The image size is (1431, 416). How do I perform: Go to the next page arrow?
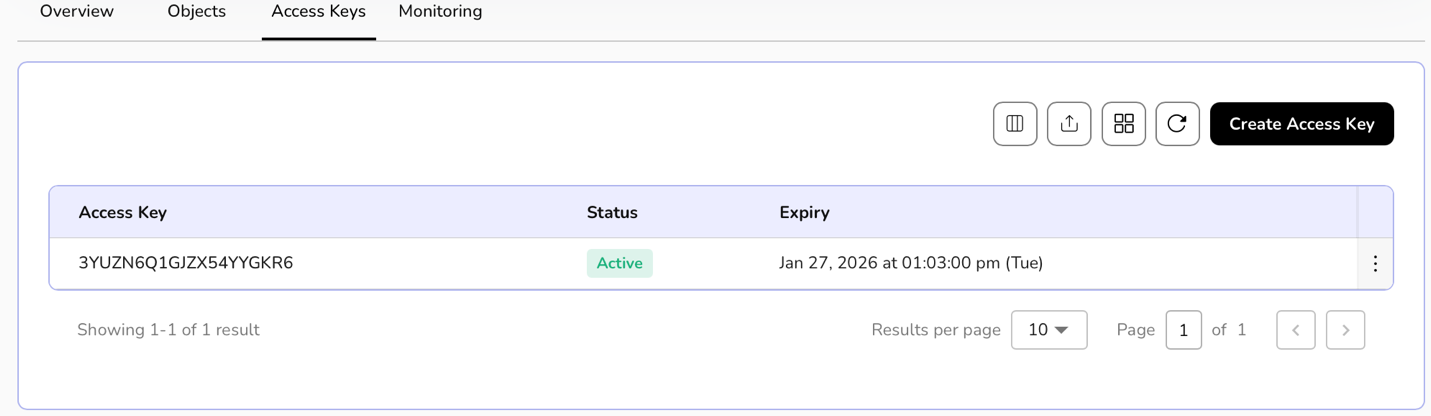[x=1345, y=330]
